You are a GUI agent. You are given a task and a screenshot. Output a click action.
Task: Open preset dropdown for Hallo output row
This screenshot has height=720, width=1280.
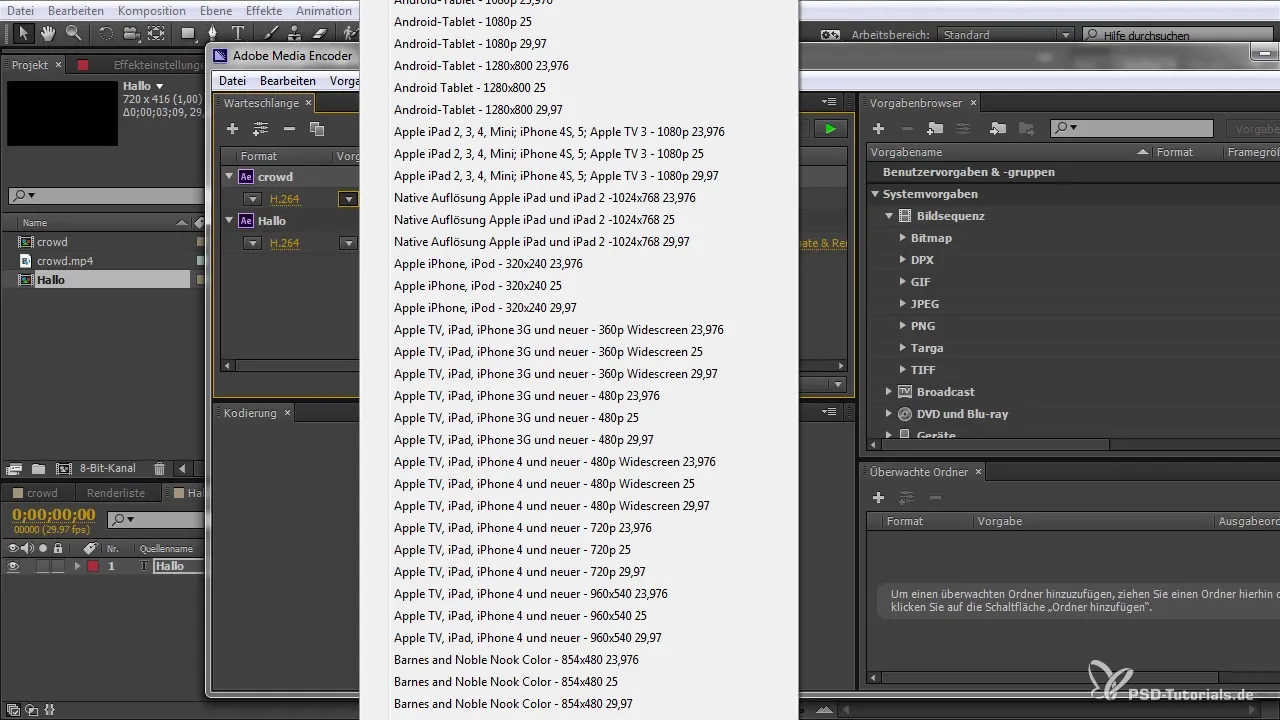pos(348,243)
